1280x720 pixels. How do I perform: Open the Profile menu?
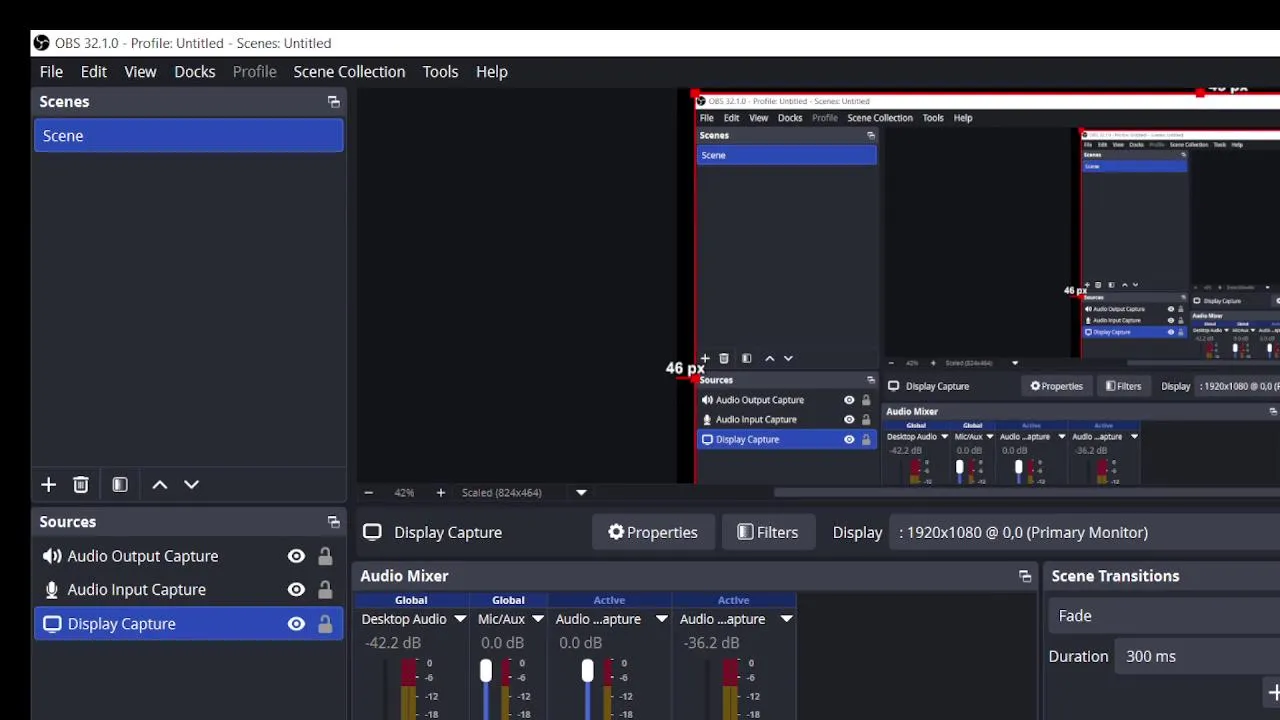click(x=255, y=72)
